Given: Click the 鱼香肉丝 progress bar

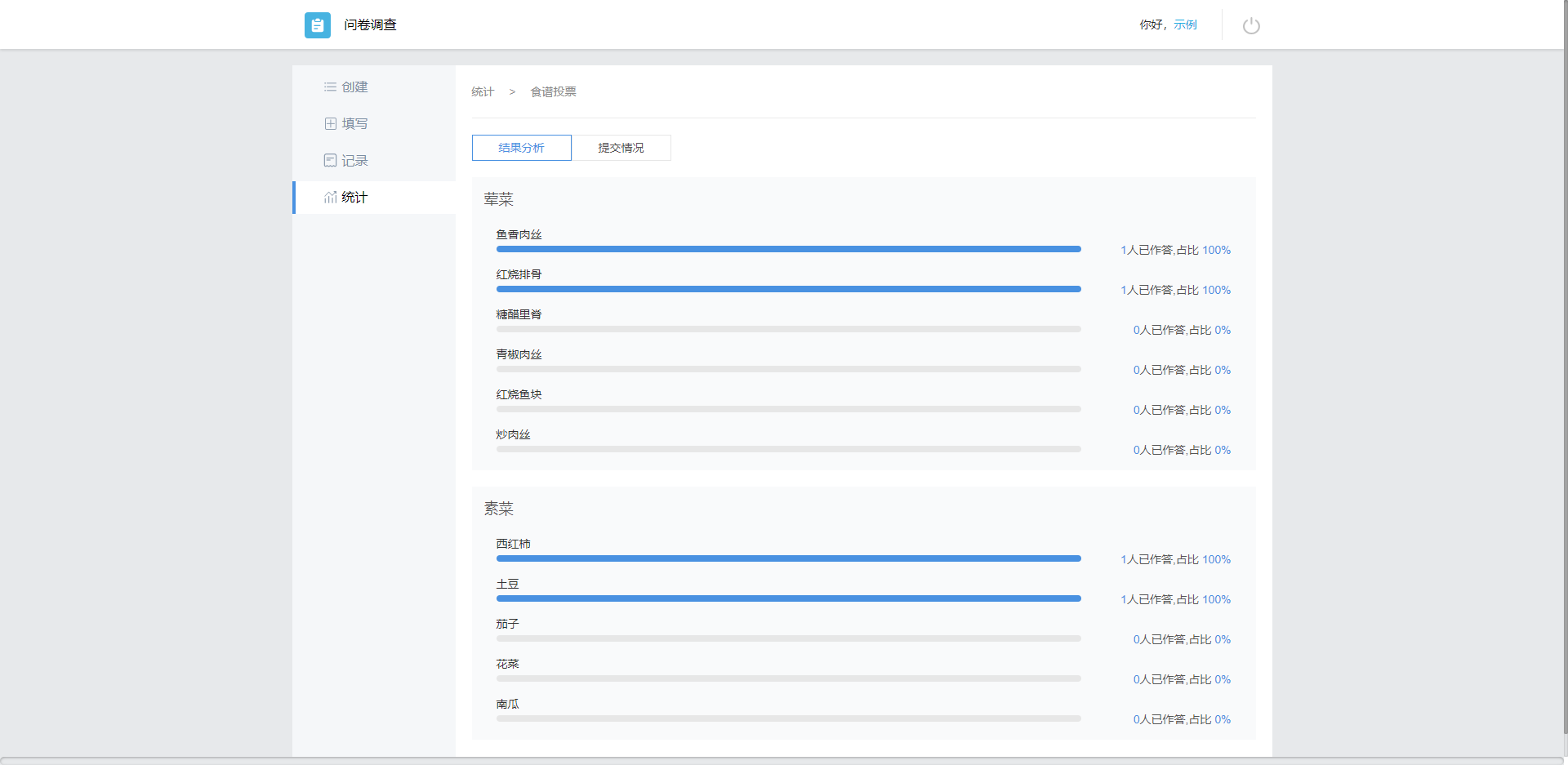Looking at the screenshot, I should point(789,249).
